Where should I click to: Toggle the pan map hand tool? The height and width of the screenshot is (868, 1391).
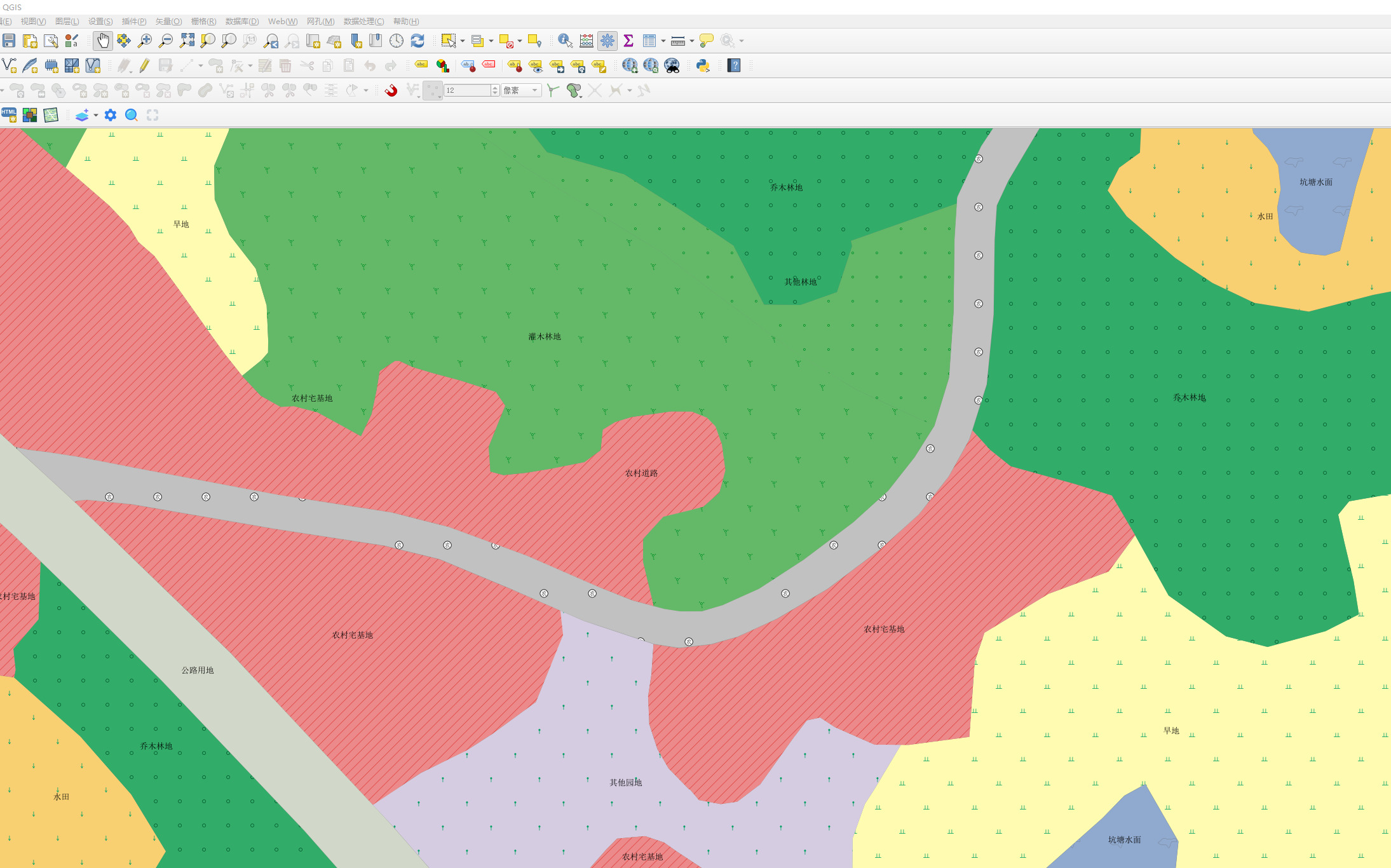(x=103, y=41)
